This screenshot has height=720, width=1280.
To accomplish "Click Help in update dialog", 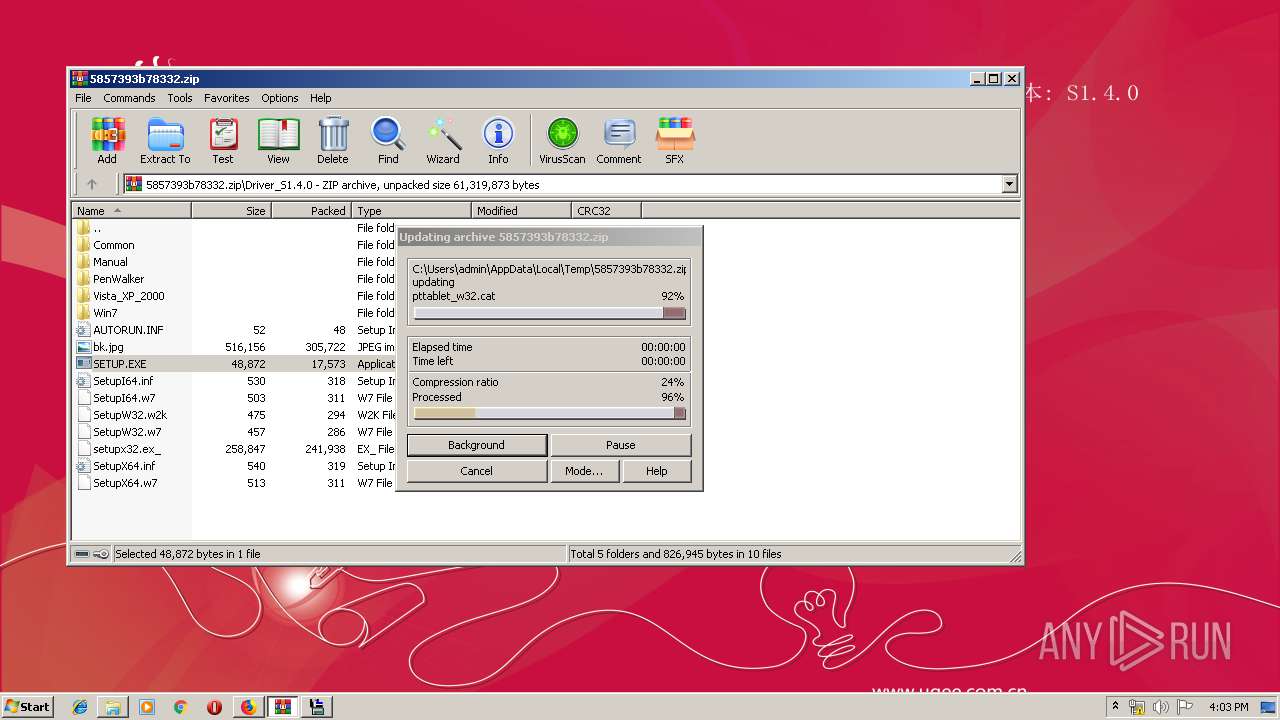I will click(657, 471).
